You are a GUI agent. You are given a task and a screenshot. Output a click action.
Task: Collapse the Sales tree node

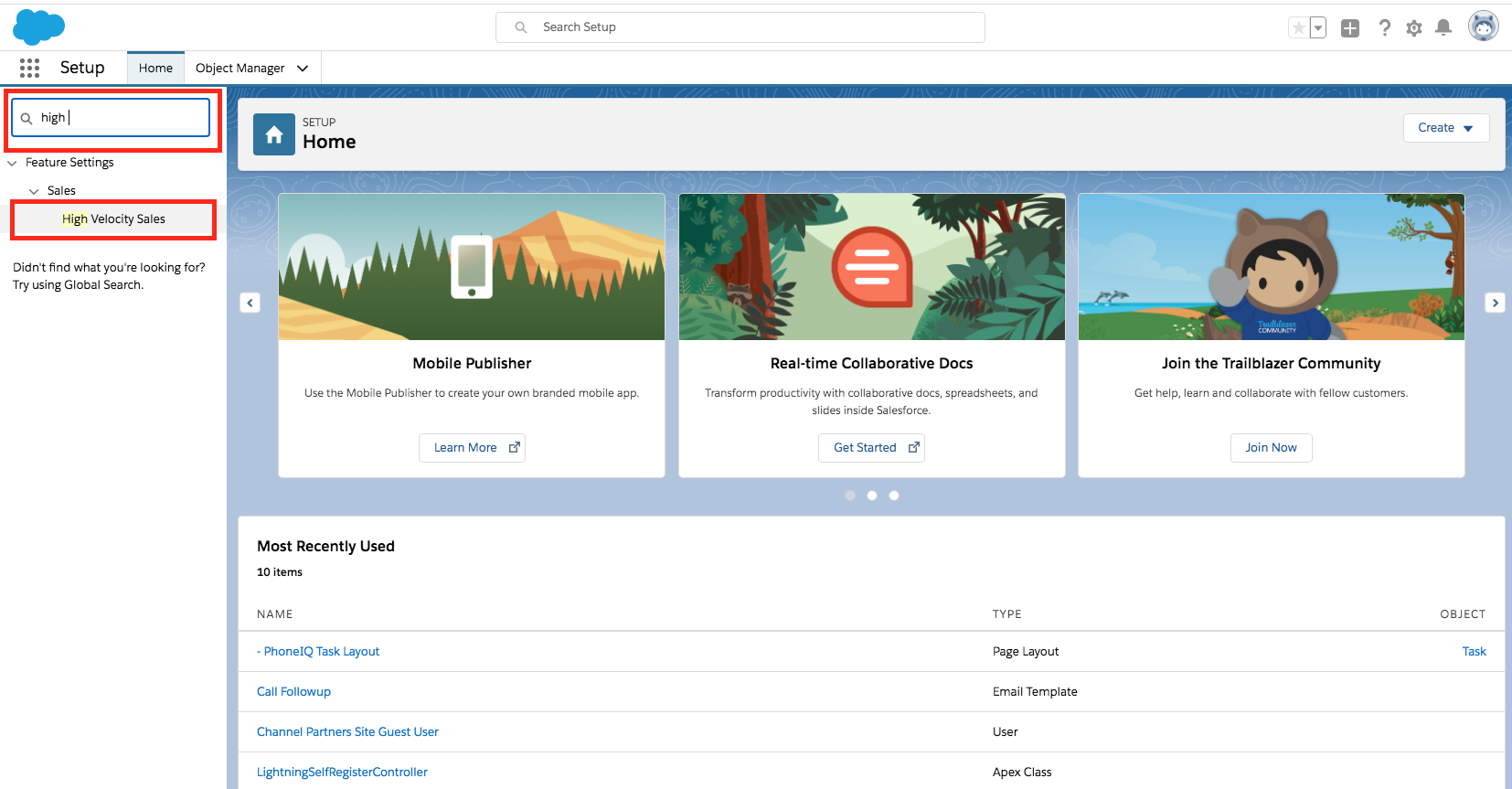pyautogui.click(x=34, y=191)
